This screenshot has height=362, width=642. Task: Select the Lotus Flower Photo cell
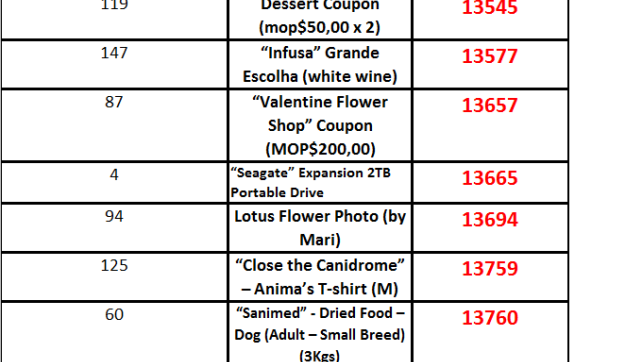pyautogui.click(x=320, y=228)
